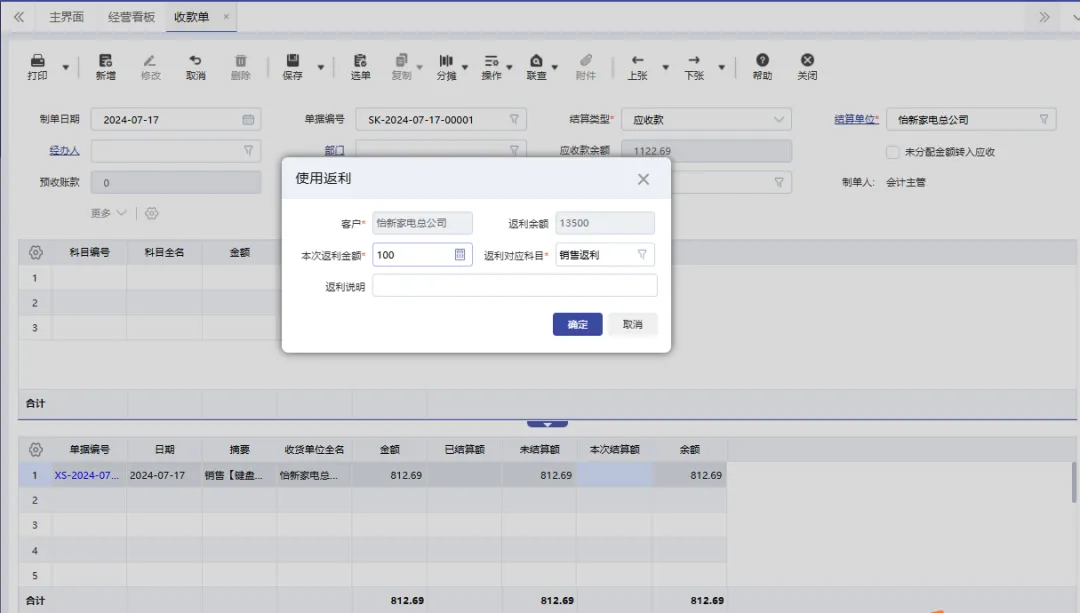Screen dimensions: 1080x613
Task: Open the 经办人 link
Action: point(64,149)
